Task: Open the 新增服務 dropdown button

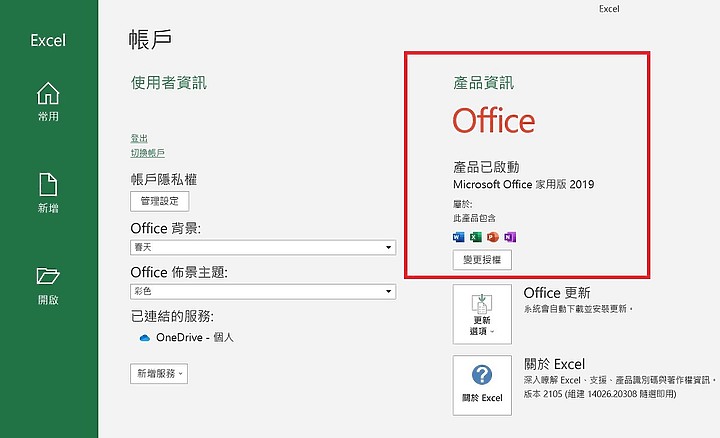Action: click(x=159, y=374)
